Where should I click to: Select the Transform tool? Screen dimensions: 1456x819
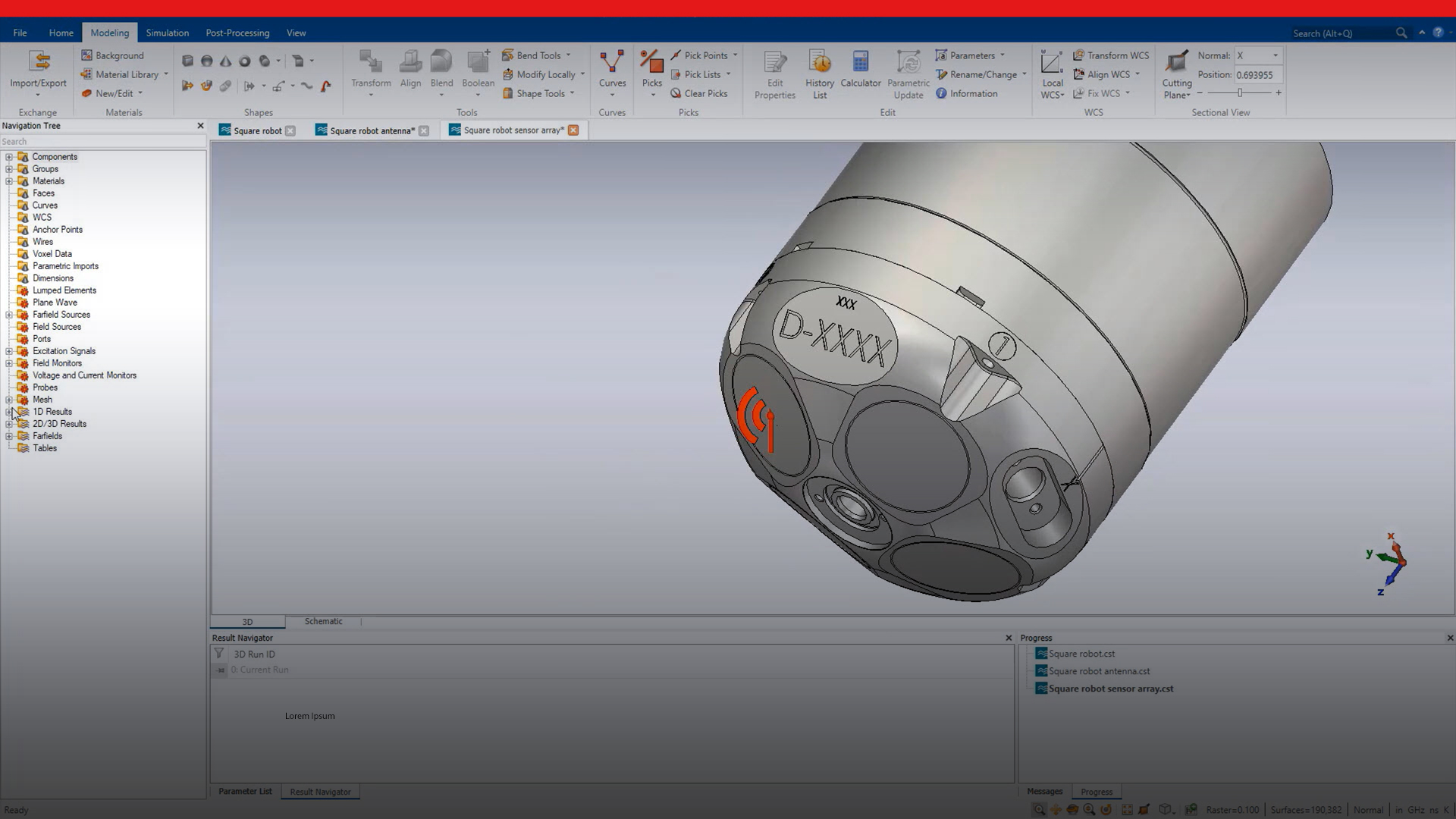click(370, 72)
